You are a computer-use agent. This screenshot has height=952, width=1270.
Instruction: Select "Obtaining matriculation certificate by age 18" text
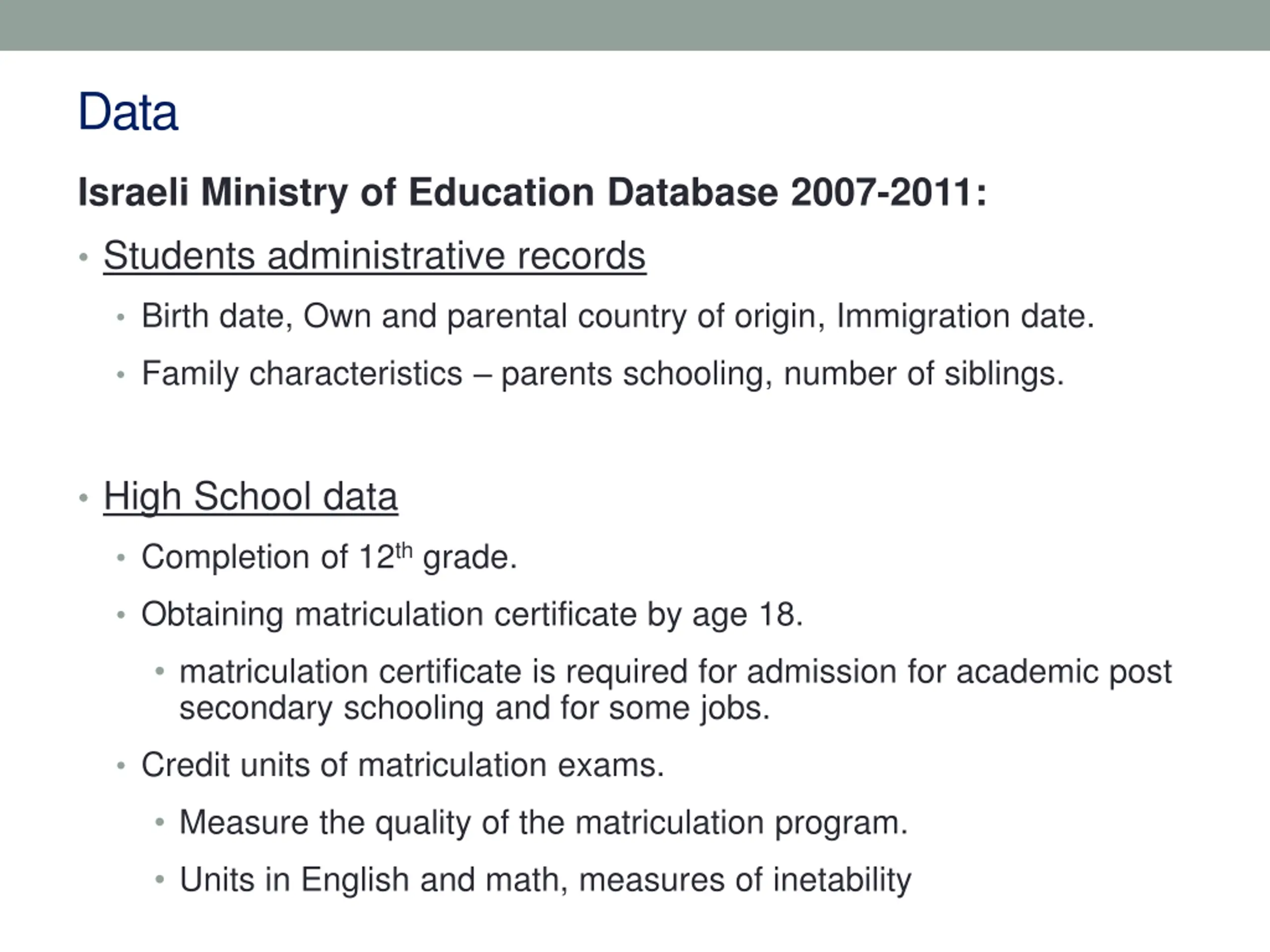point(471,614)
